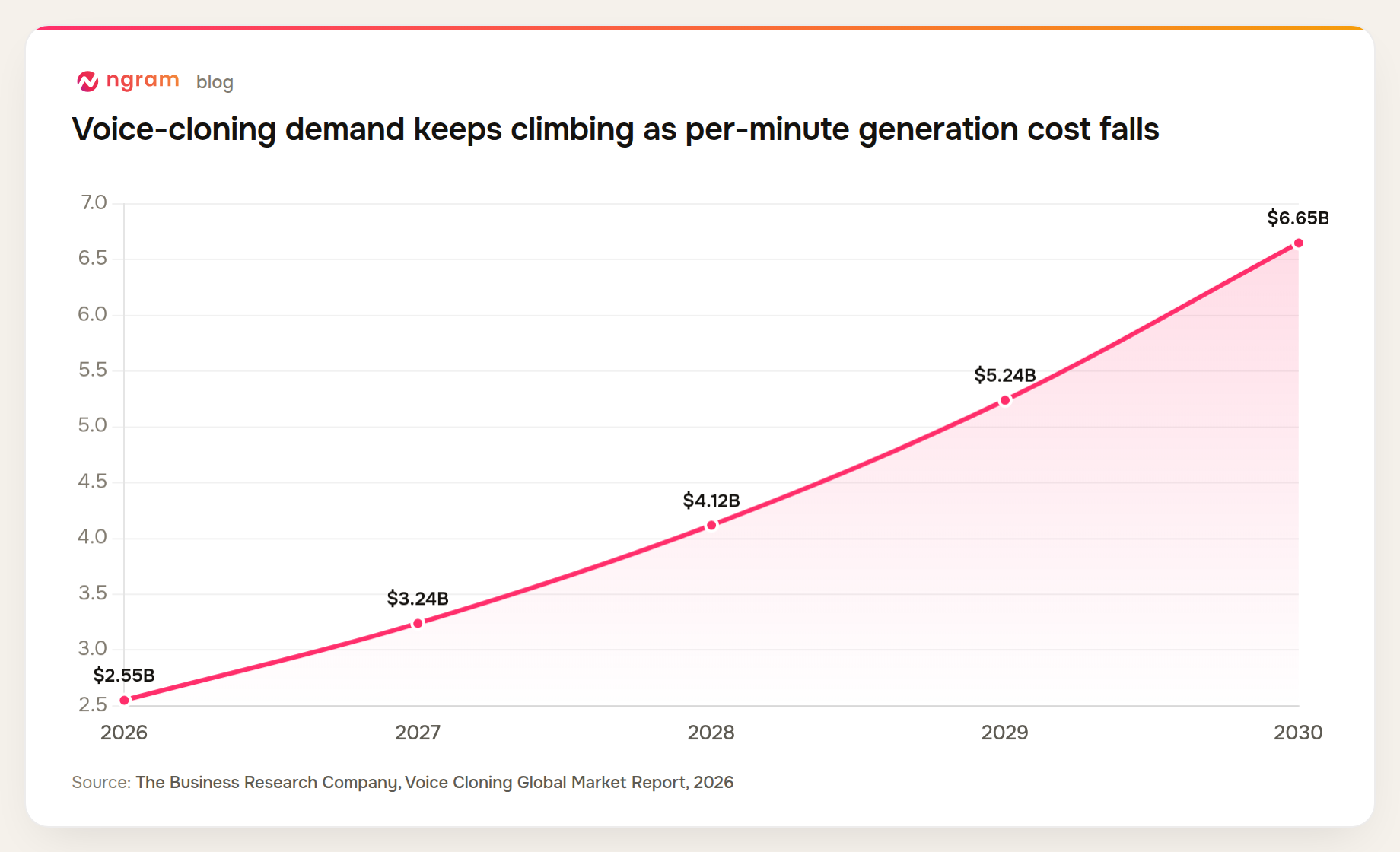Image resolution: width=1400 pixels, height=852 pixels.
Task: Click the 2027 x-axis label
Action: [418, 733]
